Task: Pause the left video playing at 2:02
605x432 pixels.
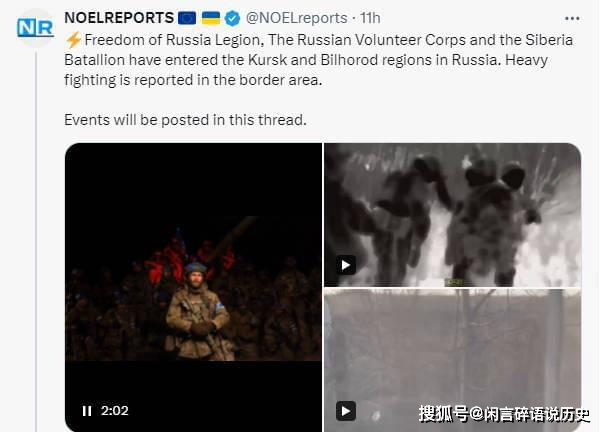Action: (87, 411)
